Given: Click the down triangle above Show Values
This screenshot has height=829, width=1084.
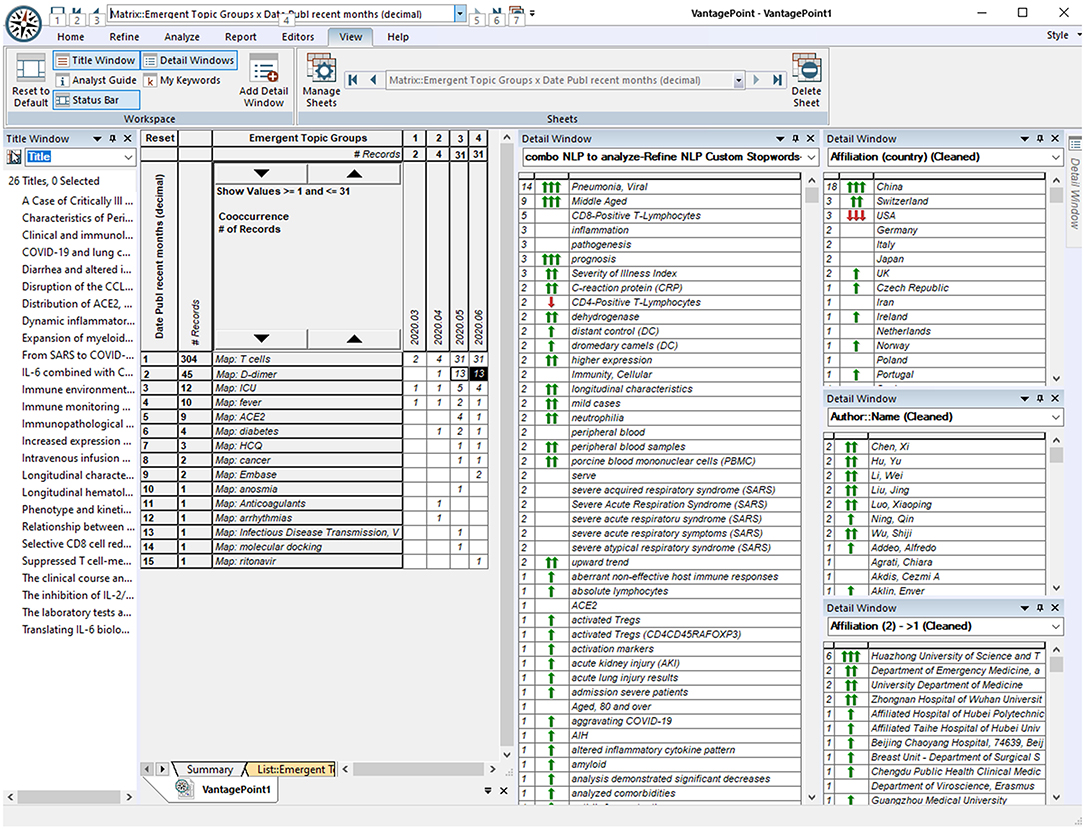Looking at the screenshot, I should pyautogui.click(x=261, y=174).
